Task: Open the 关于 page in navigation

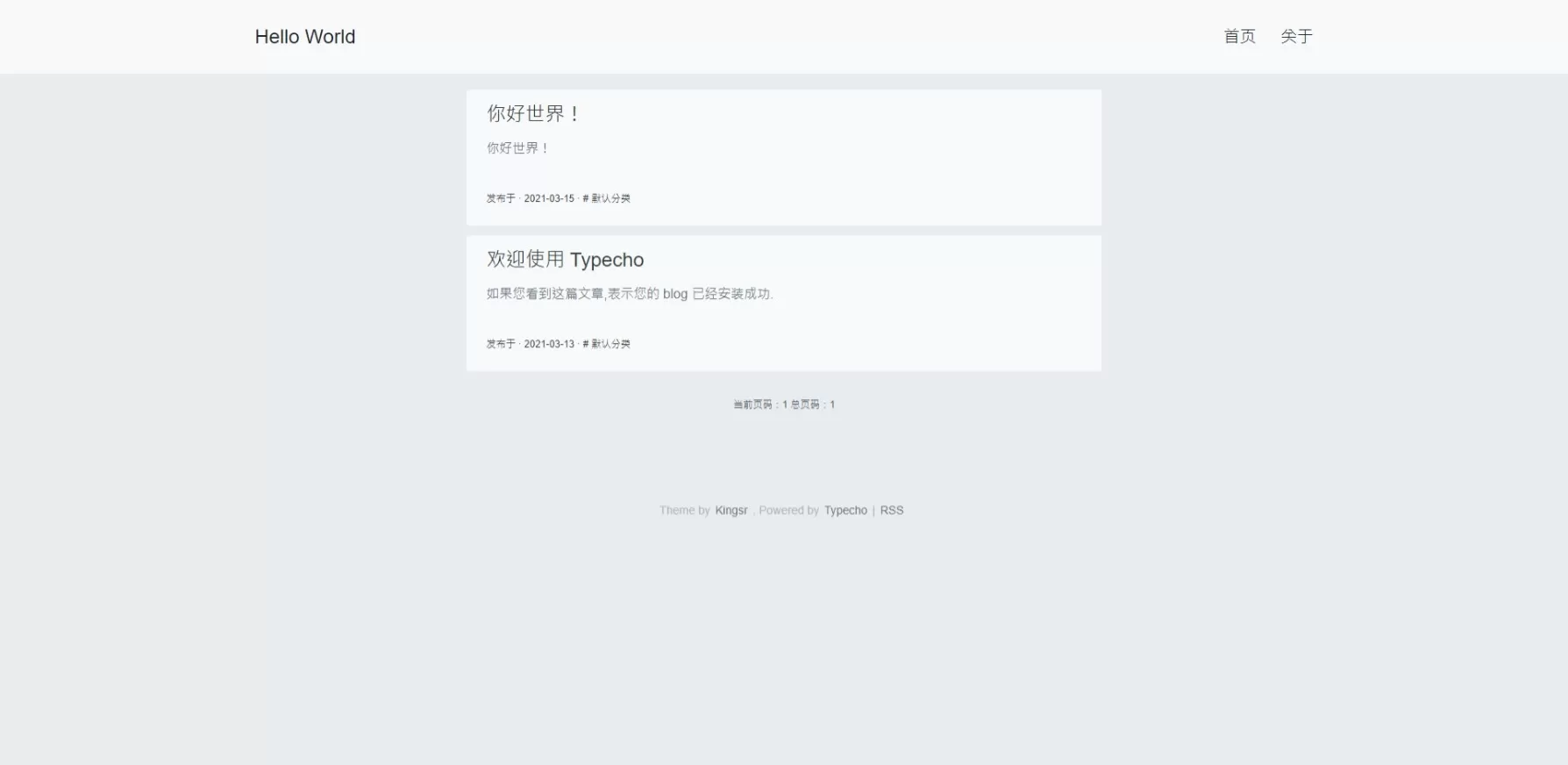Action: click(x=1296, y=36)
